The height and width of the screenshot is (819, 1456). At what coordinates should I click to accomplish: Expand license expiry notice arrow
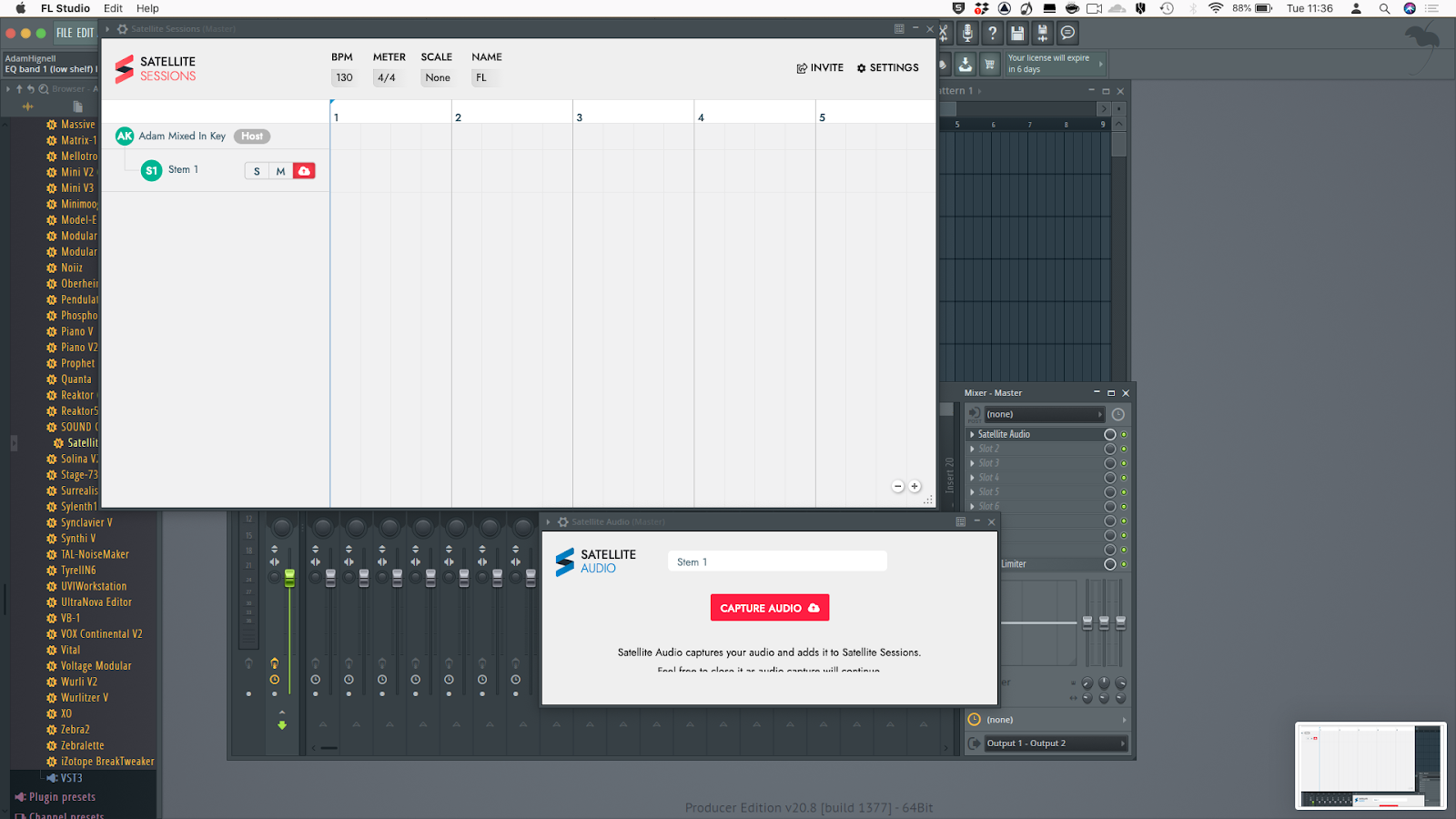(1101, 64)
